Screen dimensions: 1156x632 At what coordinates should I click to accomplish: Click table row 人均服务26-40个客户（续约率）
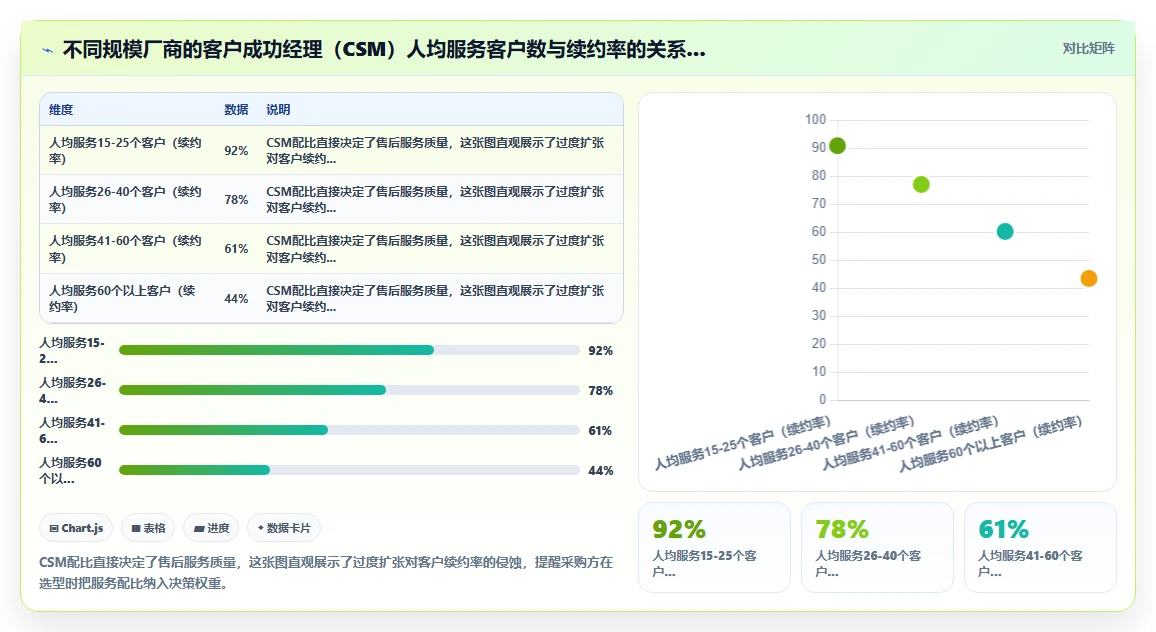331,199
